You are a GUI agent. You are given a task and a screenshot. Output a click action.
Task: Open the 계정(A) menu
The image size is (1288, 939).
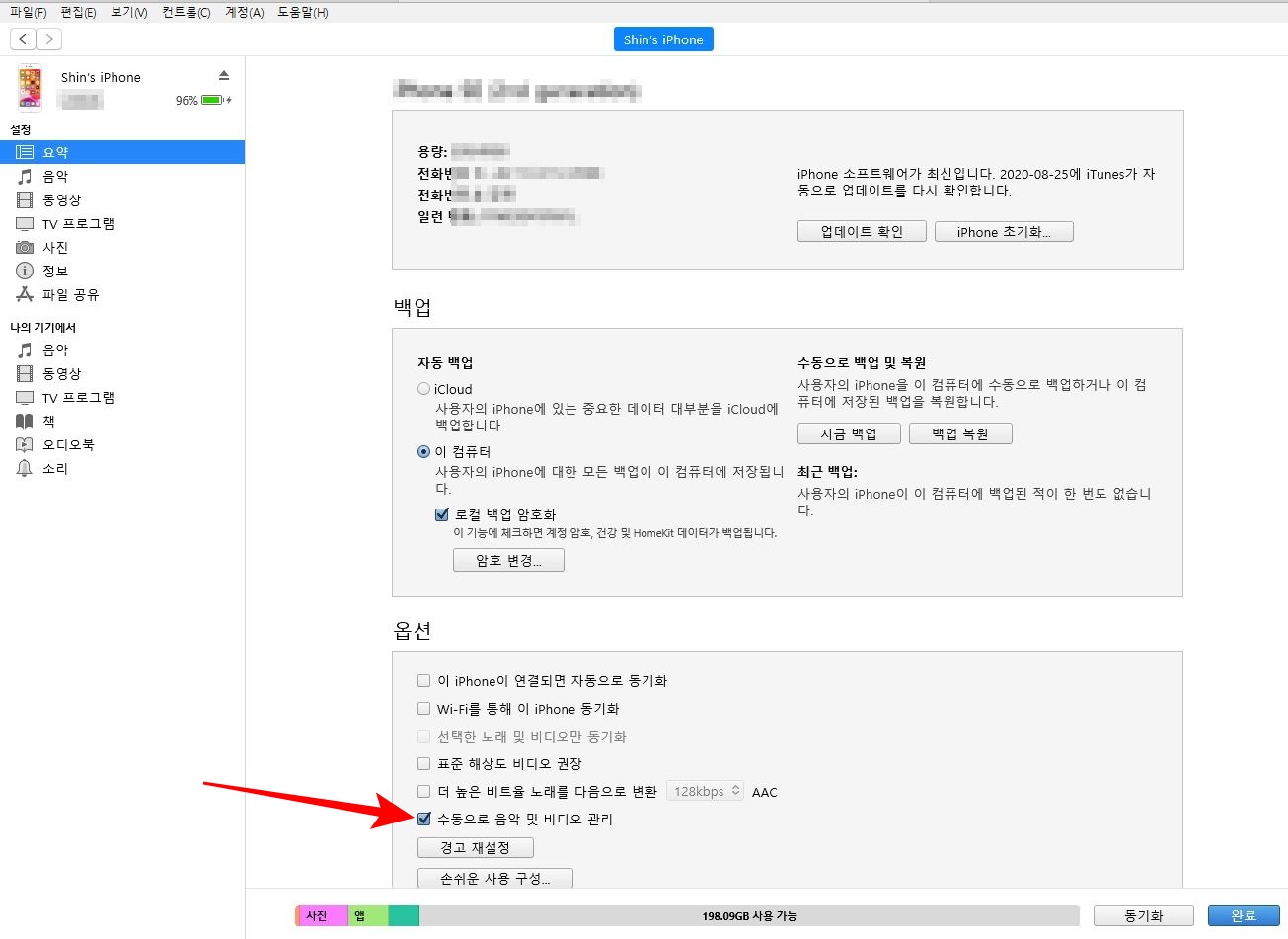[244, 12]
